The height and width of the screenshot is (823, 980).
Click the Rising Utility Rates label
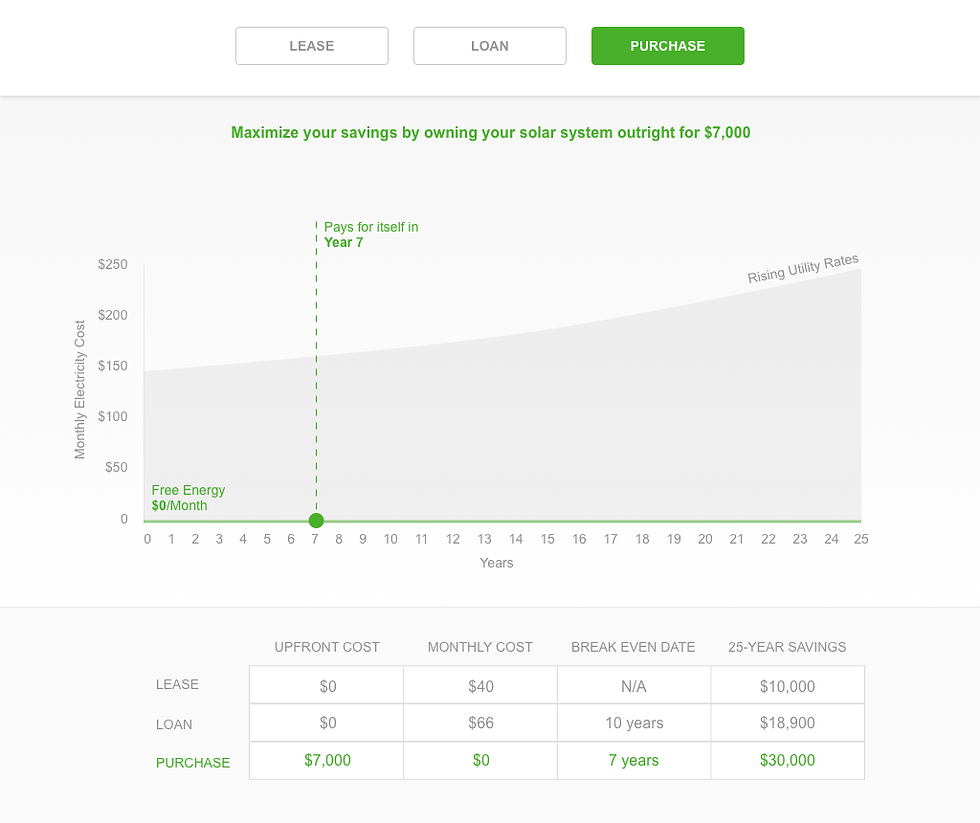click(x=803, y=269)
